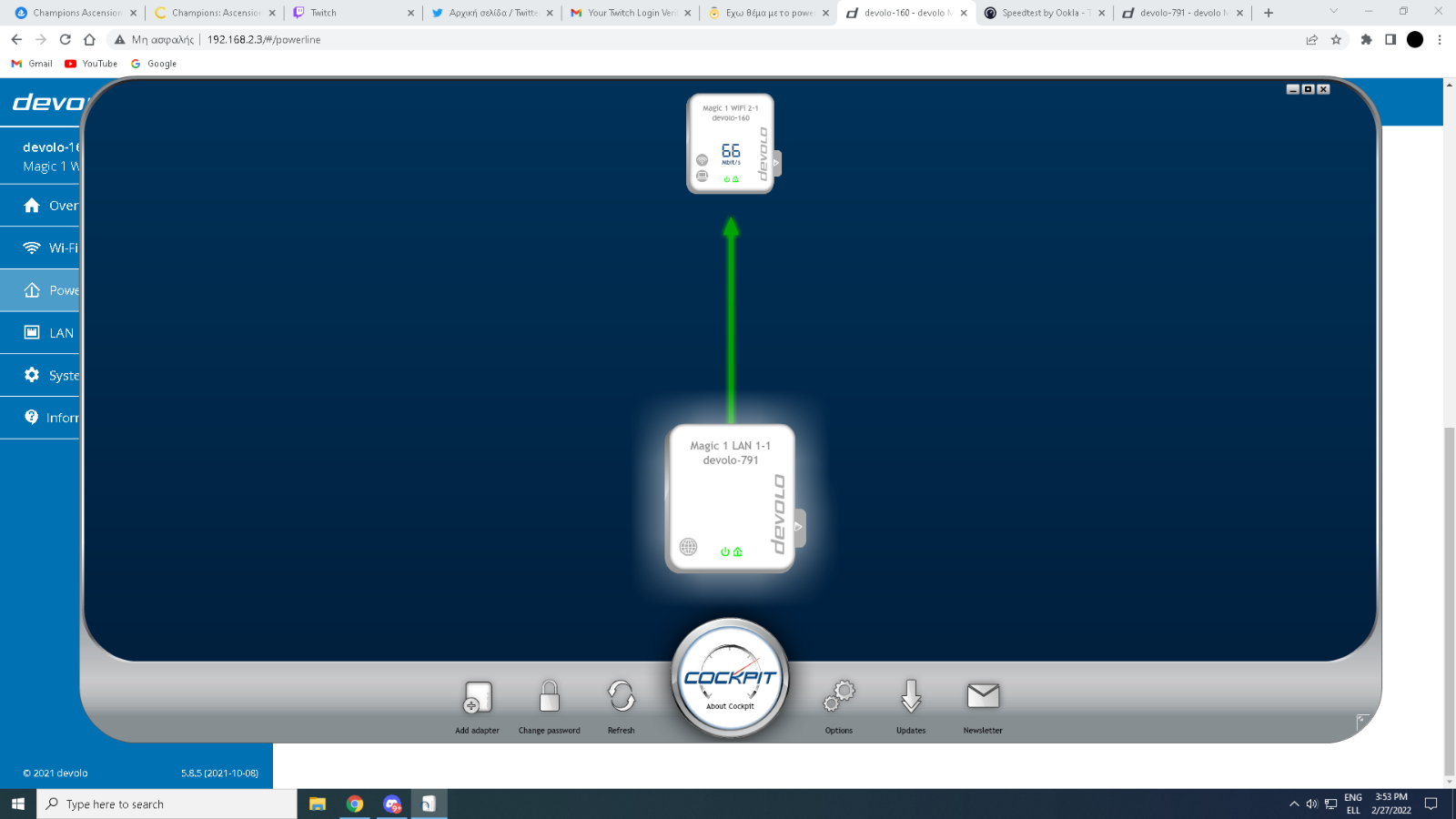Click the browser home icon

pos(89,39)
